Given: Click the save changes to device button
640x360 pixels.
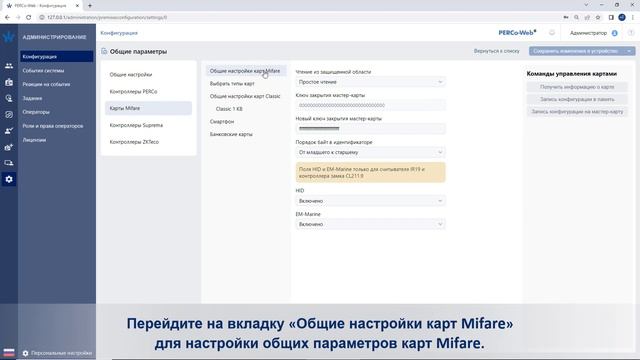Looking at the screenshot, I should coord(577,51).
